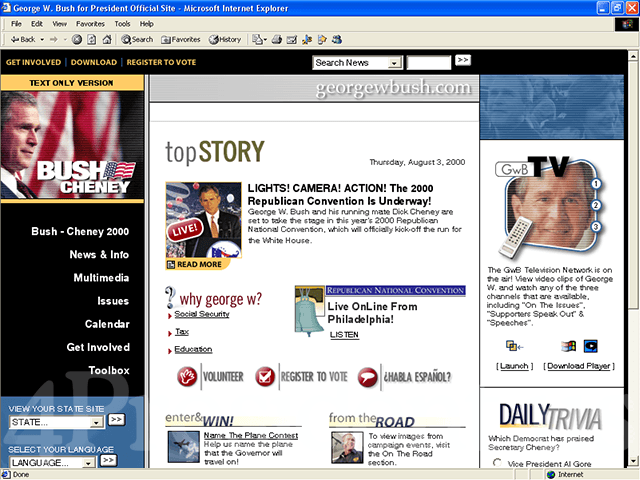
Task: Open Bush - Cheney 2000 sidebar item
Action: 80,231
